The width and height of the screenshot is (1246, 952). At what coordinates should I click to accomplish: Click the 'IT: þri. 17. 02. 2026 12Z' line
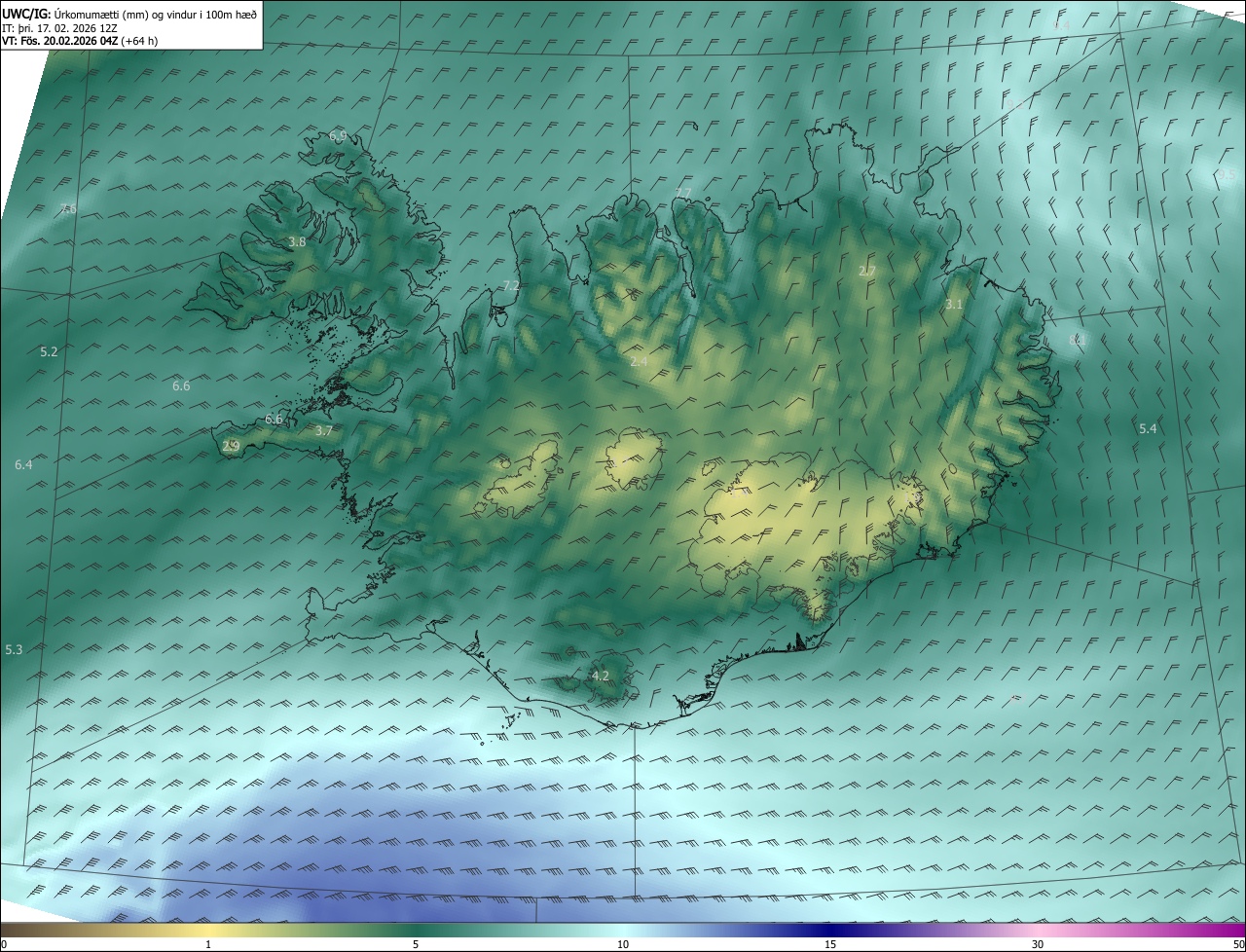(x=59, y=27)
